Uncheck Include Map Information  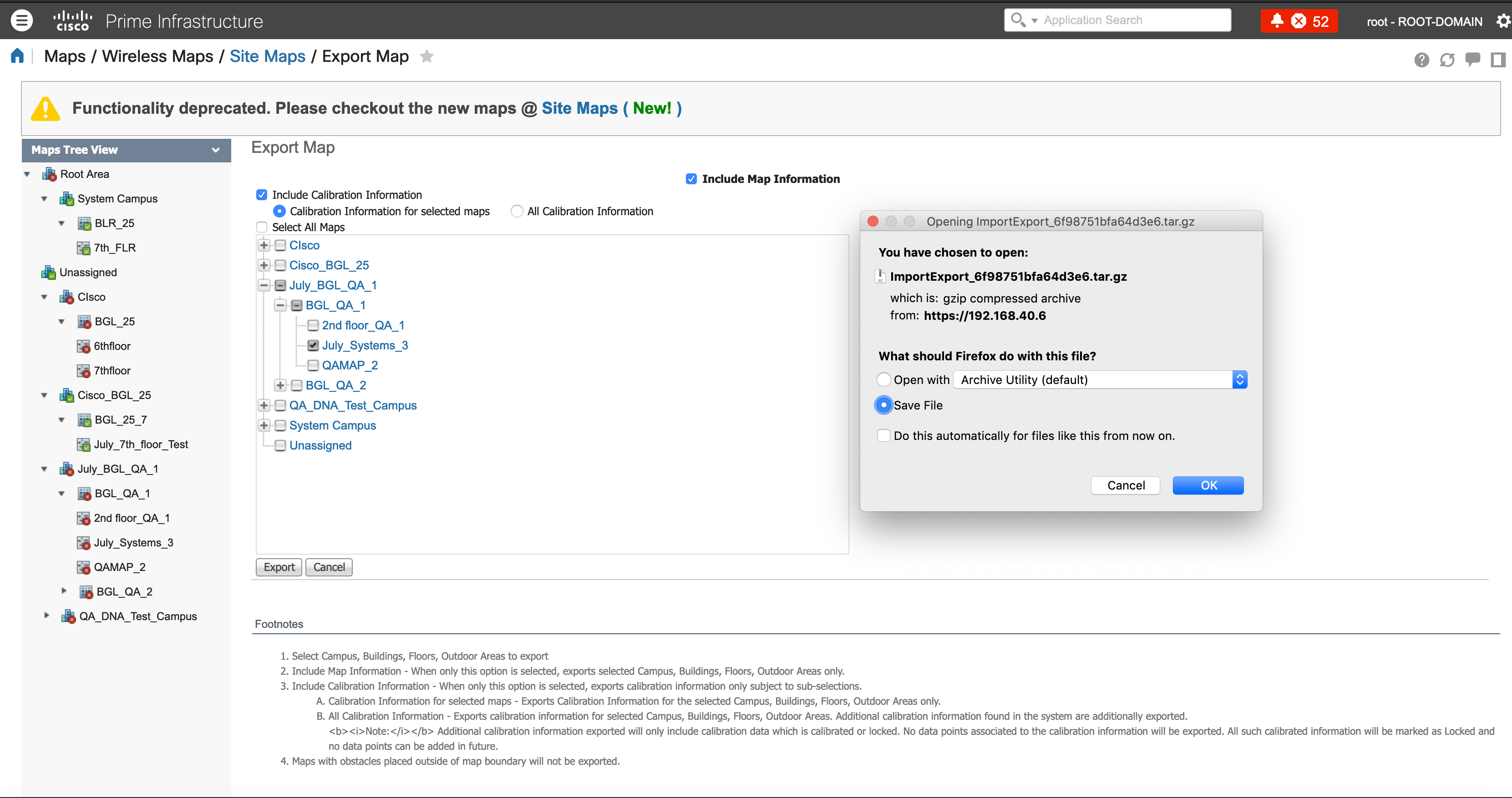pyautogui.click(x=691, y=179)
